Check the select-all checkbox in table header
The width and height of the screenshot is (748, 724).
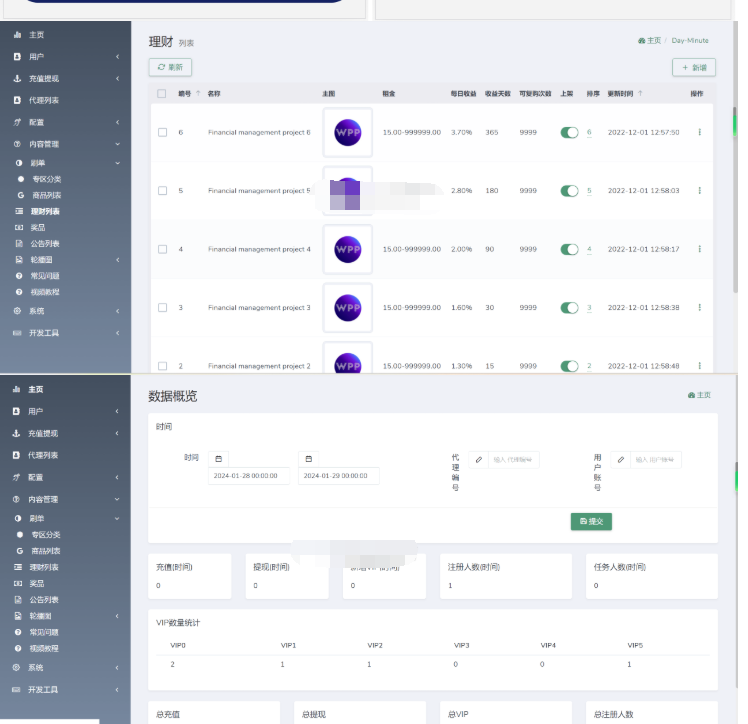163,93
